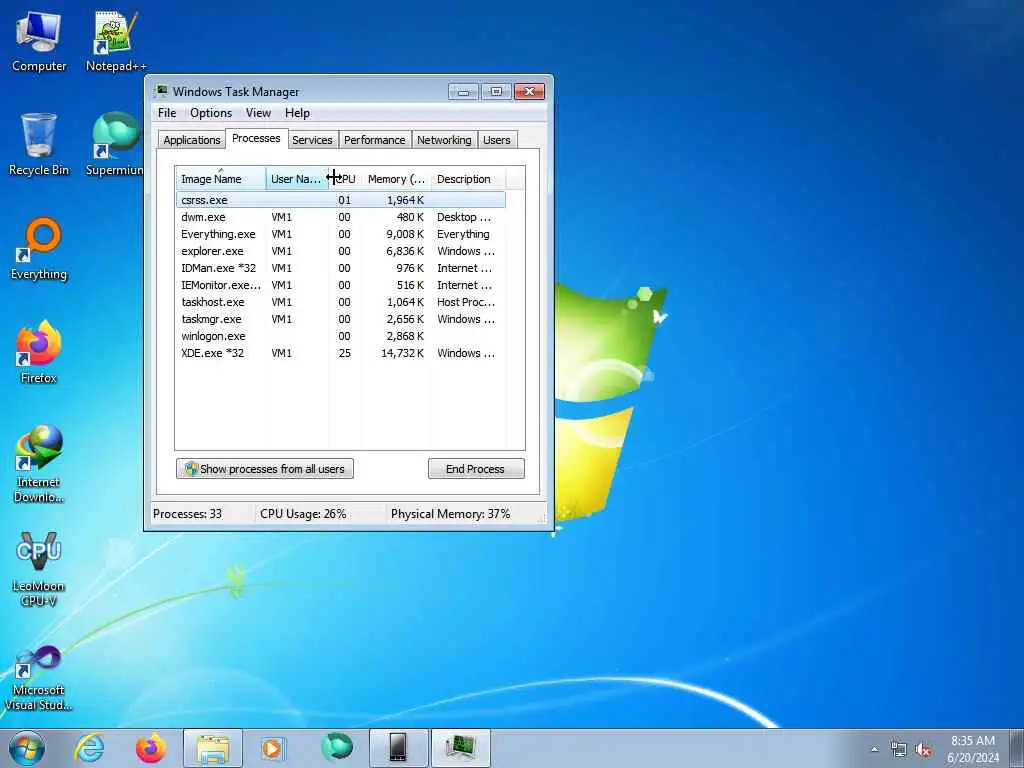Screen dimensions: 1024x768
Task: Click the 14,732 K memory value
Action: tap(402, 353)
